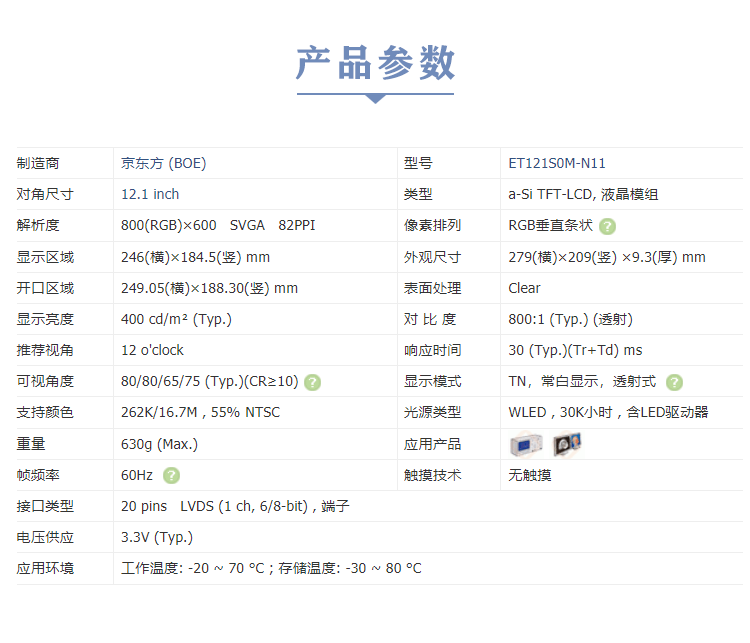Click help icon next to RGB垂直条状
Image resolution: width=750 pixels, height=643 pixels.
(x=607, y=226)
